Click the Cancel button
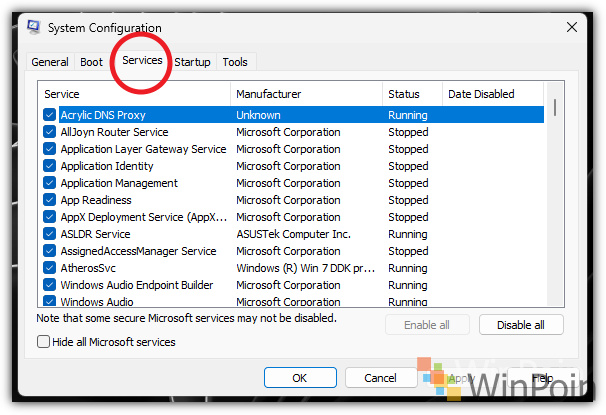Image resolution: width=606 pixels, height=415 pixels. (381, 378)
